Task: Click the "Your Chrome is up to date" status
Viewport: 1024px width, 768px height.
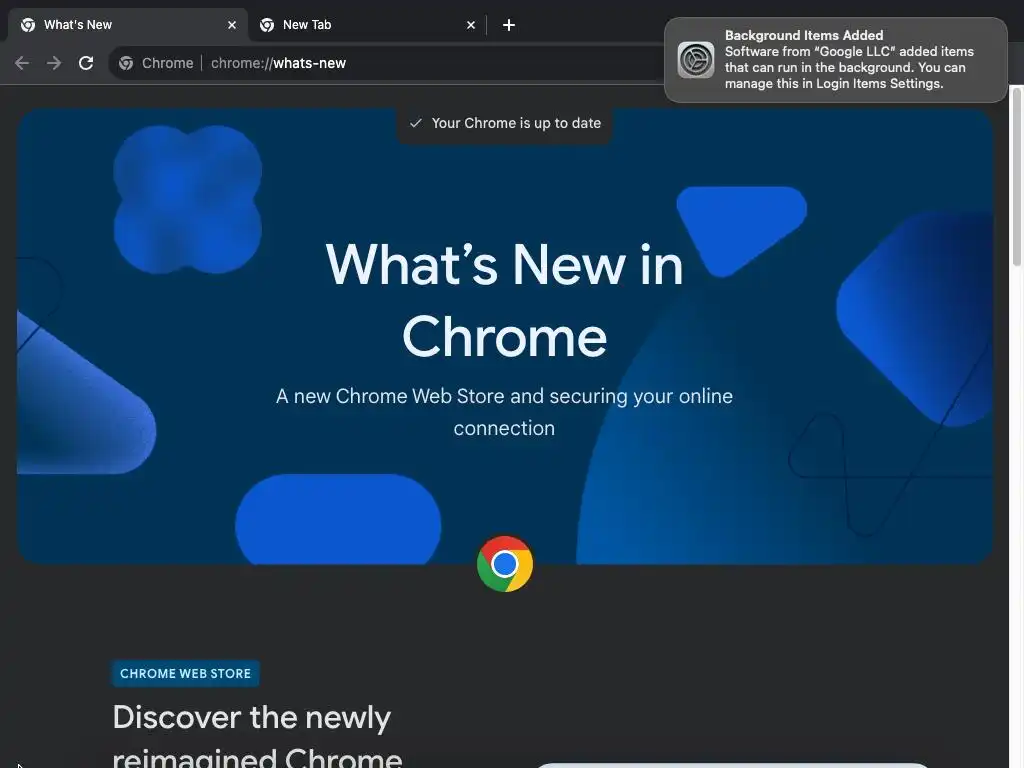Action: click(x=505, y=123)
